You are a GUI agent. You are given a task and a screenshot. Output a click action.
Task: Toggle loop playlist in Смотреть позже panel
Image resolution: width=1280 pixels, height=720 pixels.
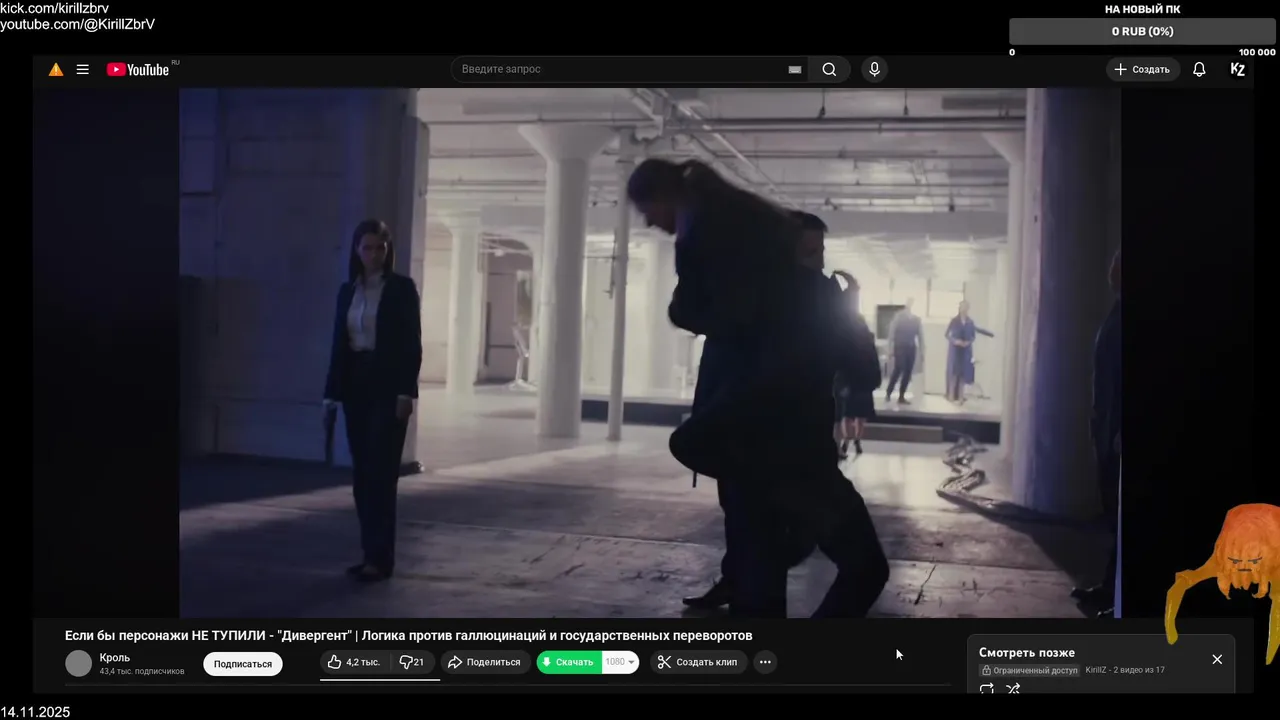(987, 688)
